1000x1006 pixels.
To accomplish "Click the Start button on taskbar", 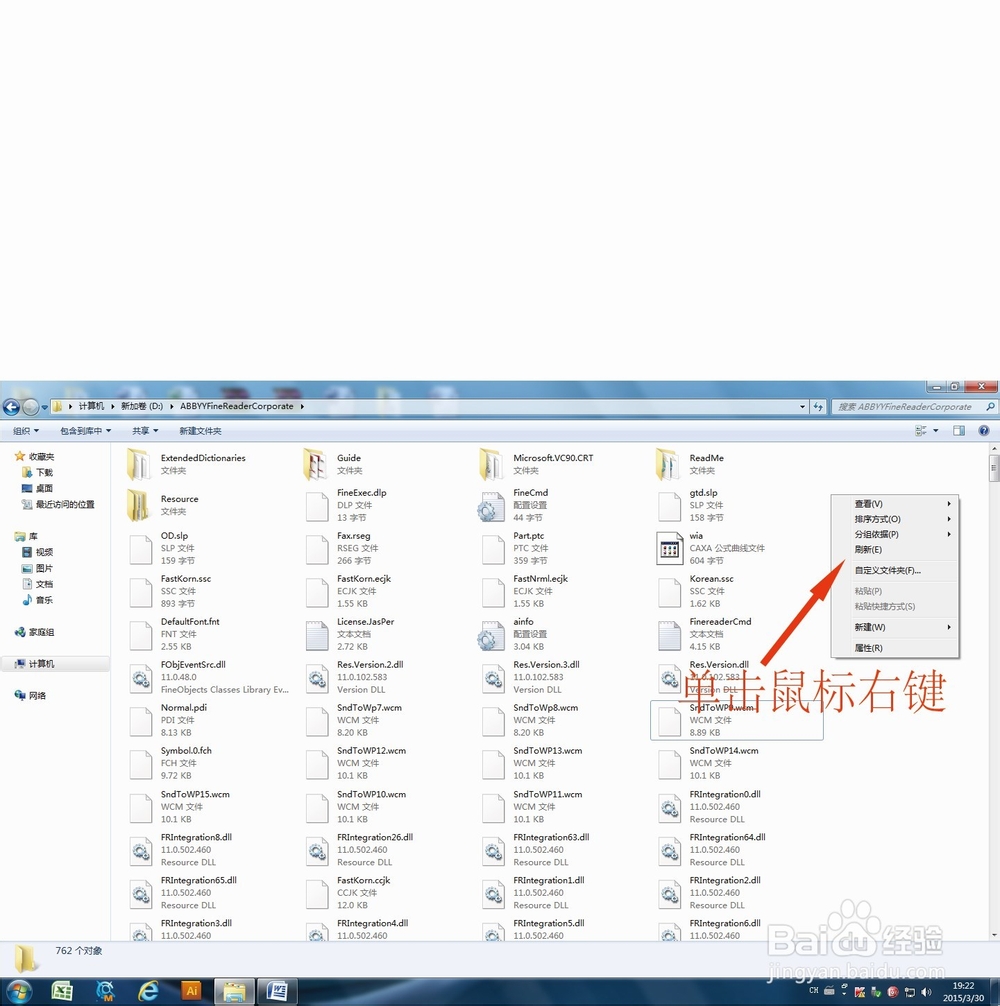I will point(18,991).
